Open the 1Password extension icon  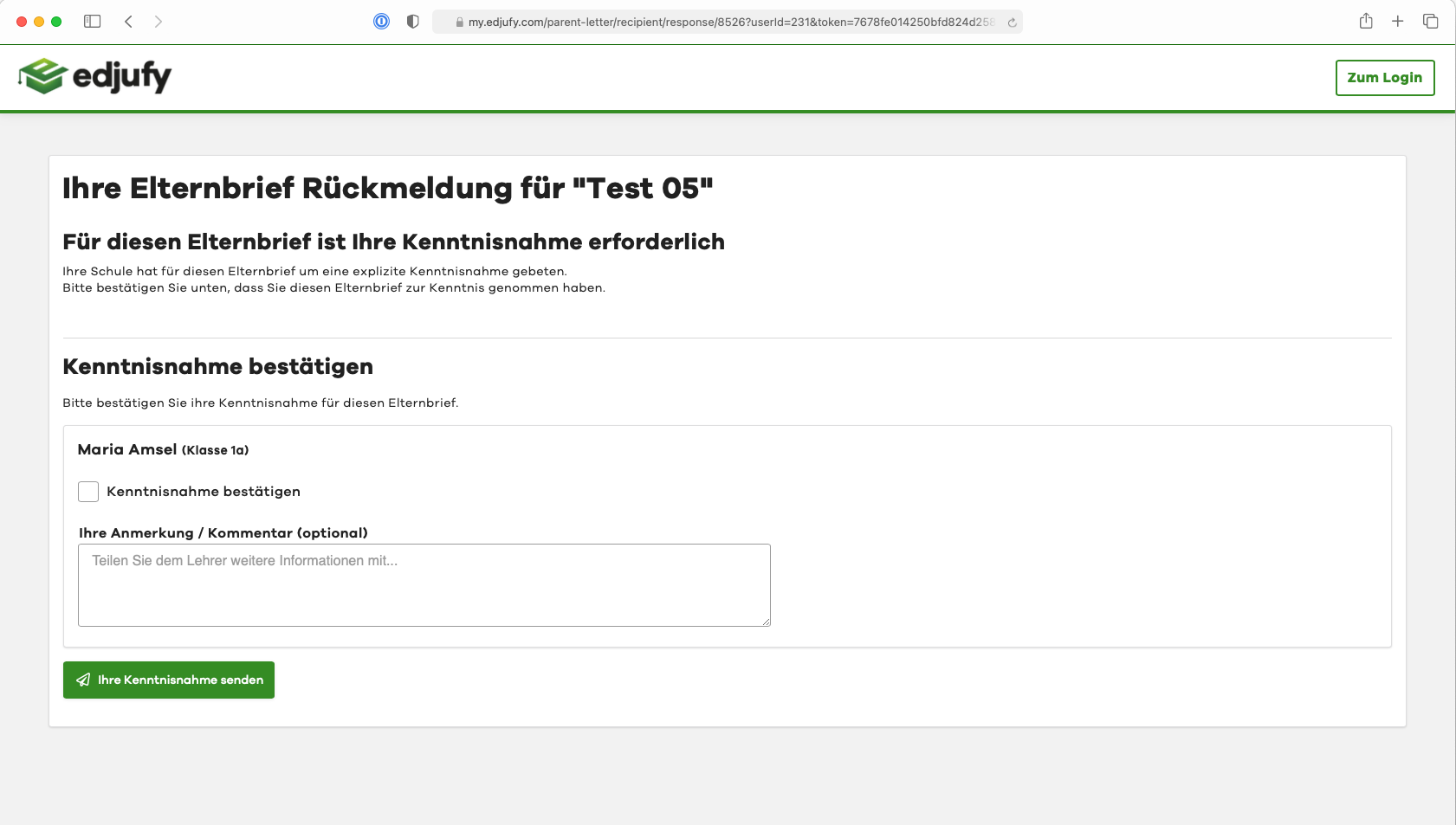(381, 22)
